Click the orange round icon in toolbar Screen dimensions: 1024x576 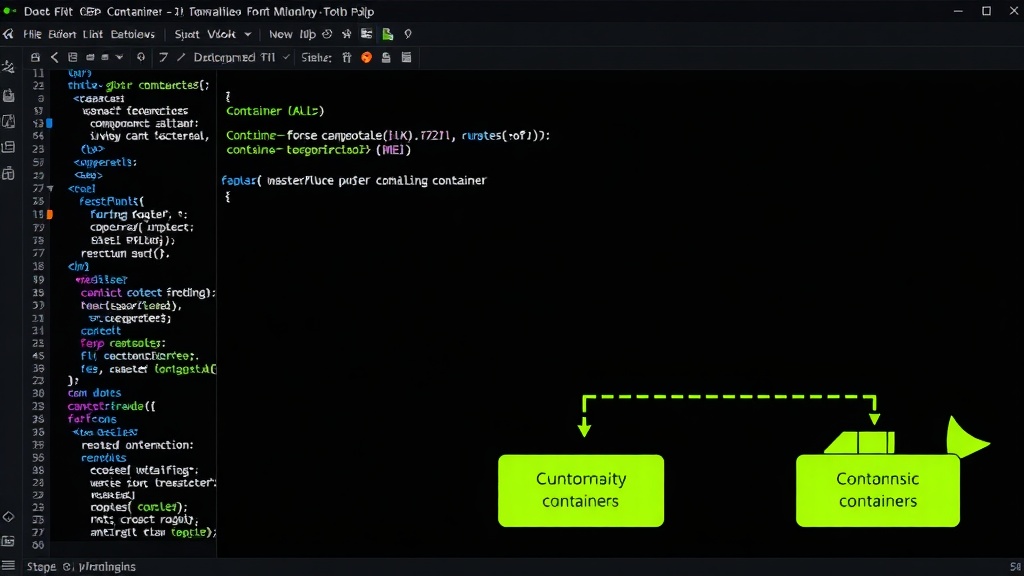point(366,57)
